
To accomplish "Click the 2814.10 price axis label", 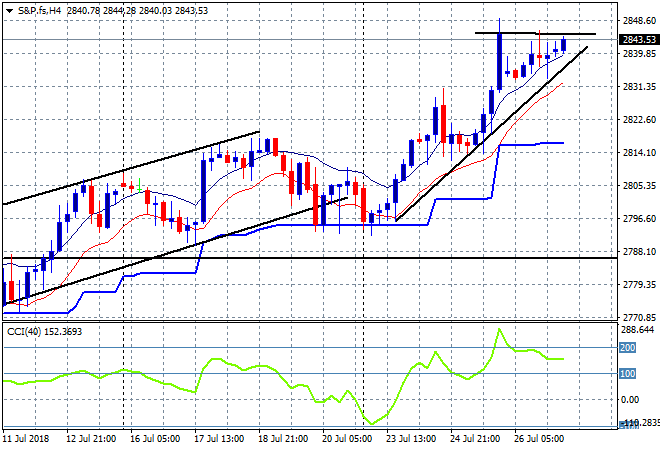I will coord(639,152).
